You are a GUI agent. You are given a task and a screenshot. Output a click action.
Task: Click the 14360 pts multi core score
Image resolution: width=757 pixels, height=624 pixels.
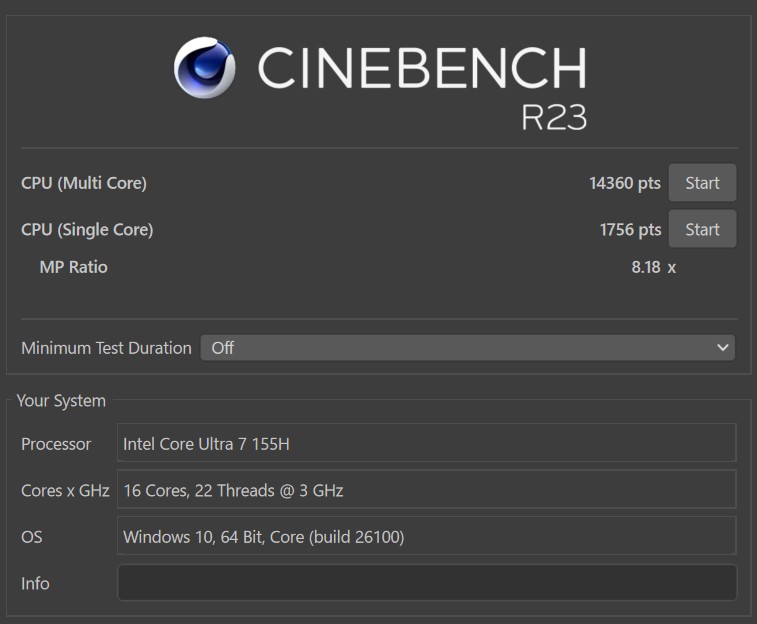[x=625, y=183]
